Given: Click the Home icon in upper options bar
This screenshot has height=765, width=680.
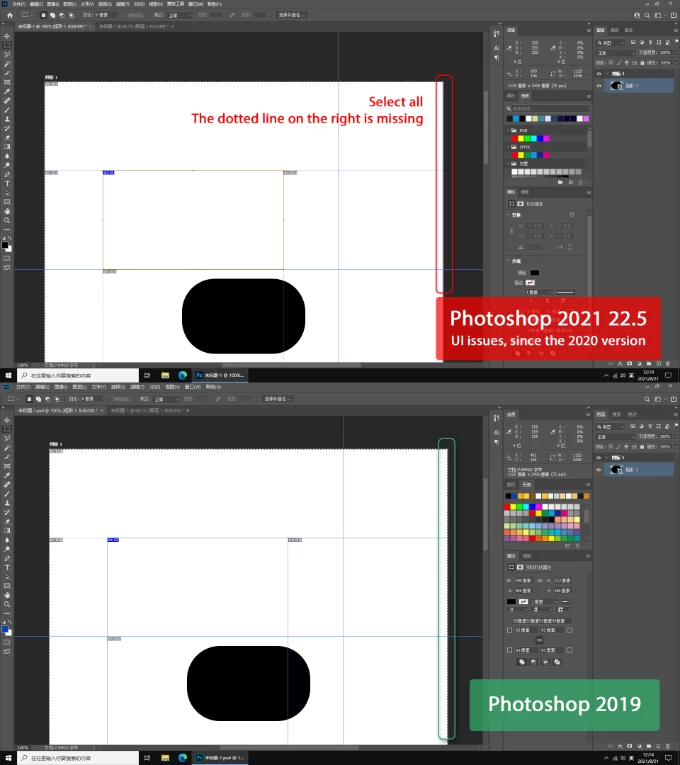Looking at the screenshot, I should tap(9, 15).
